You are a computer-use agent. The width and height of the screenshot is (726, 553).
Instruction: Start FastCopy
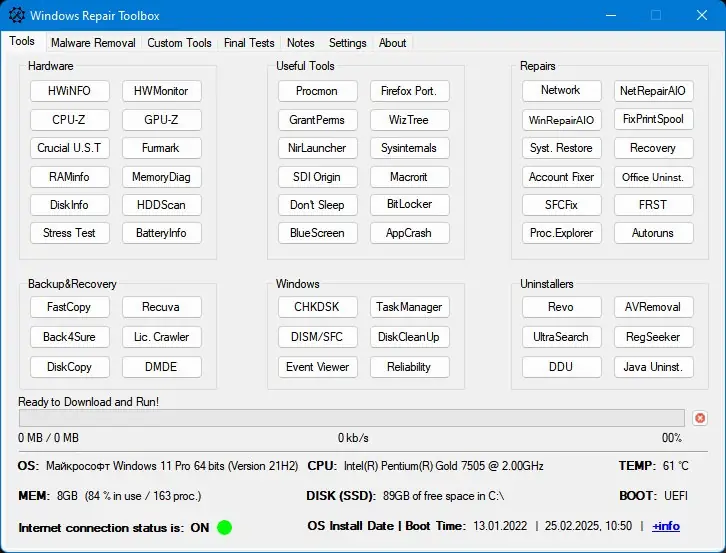pyautogui.click(x=69, y=307)
